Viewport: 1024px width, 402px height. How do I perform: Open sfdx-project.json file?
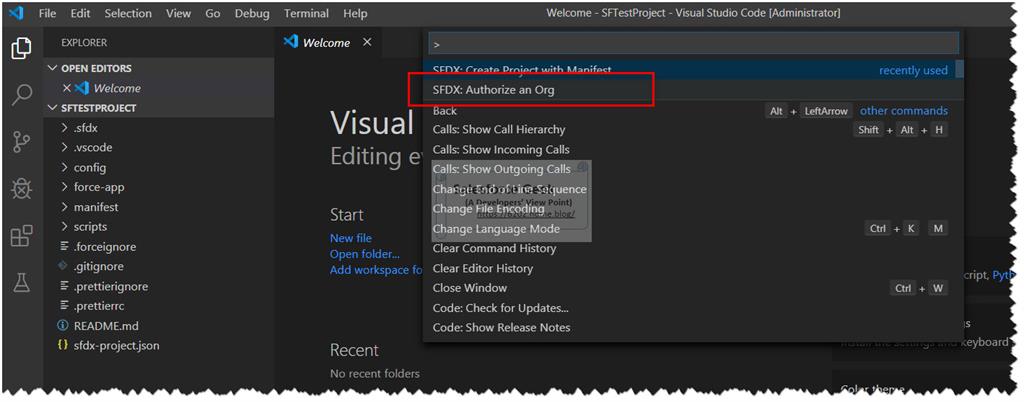point(116,345)
